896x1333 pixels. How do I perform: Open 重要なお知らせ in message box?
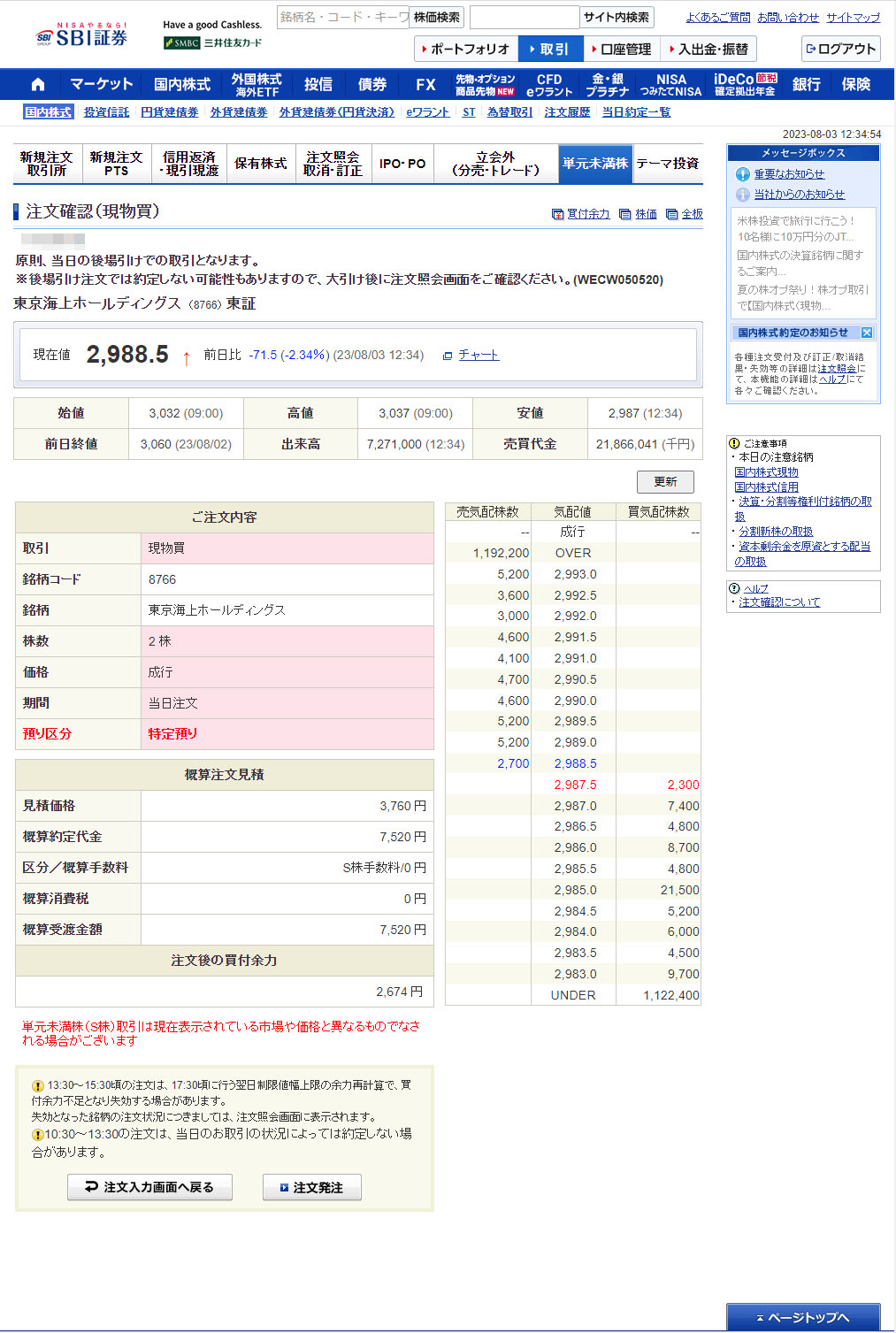[x=788, y=174]
